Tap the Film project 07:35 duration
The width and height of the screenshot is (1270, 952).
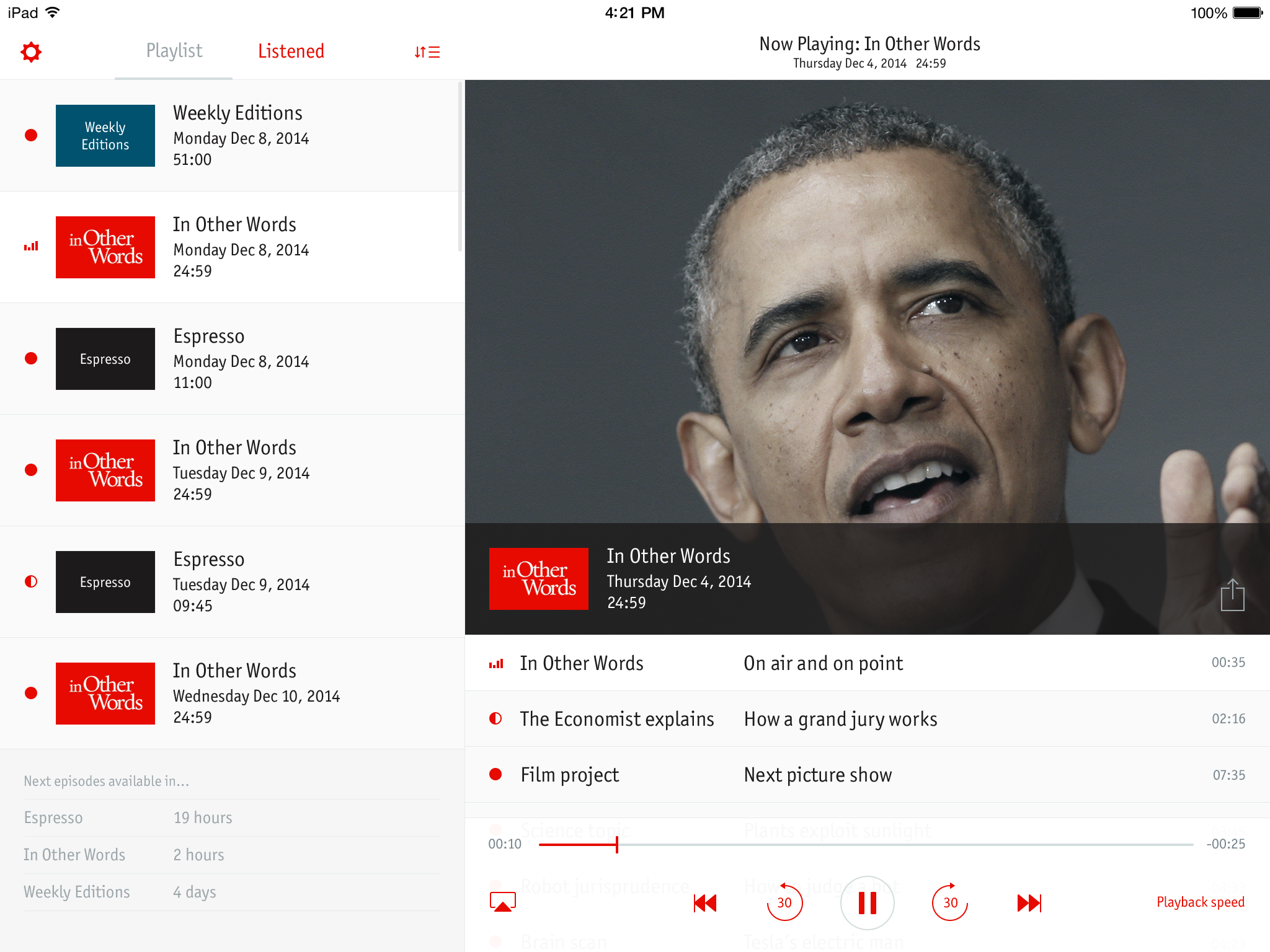coord(1229,775)
